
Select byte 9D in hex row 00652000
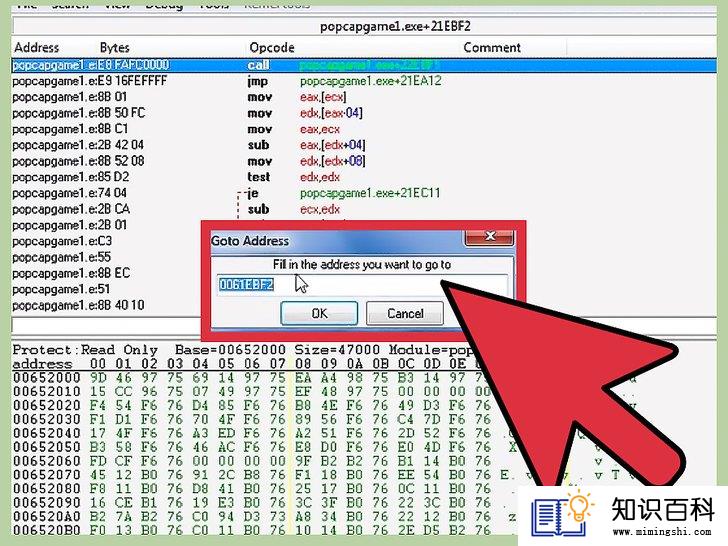click(x=98, y=377)
